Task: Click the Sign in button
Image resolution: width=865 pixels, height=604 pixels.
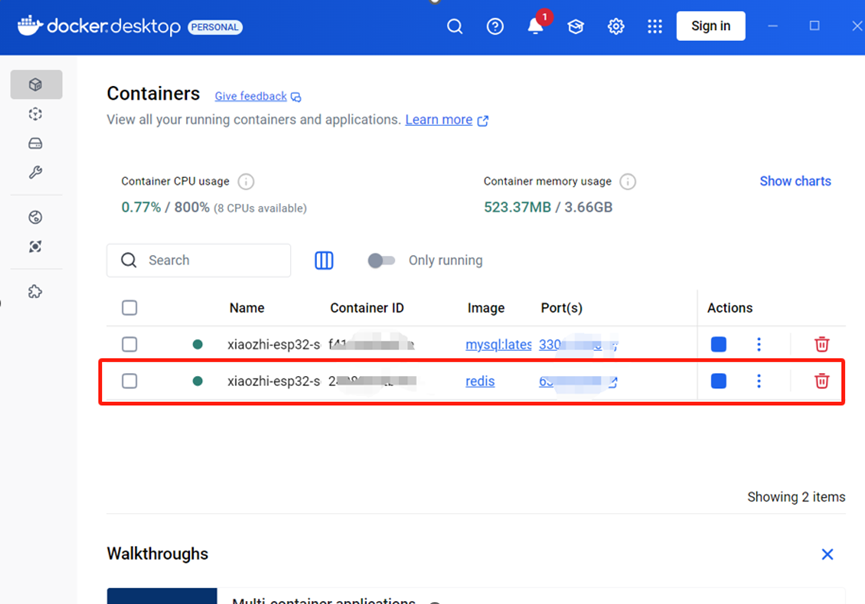Action: (710, 26)
